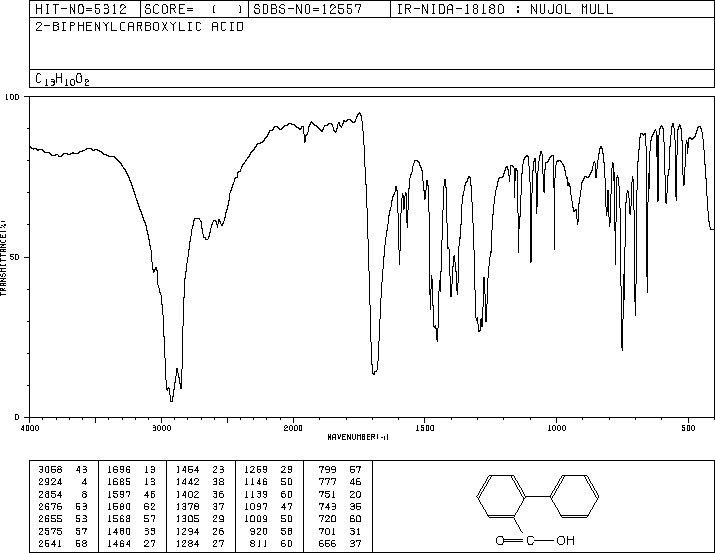Click the OH group in the structure
This screenshot has width=715, height=553.
click(x=565, y=541)
